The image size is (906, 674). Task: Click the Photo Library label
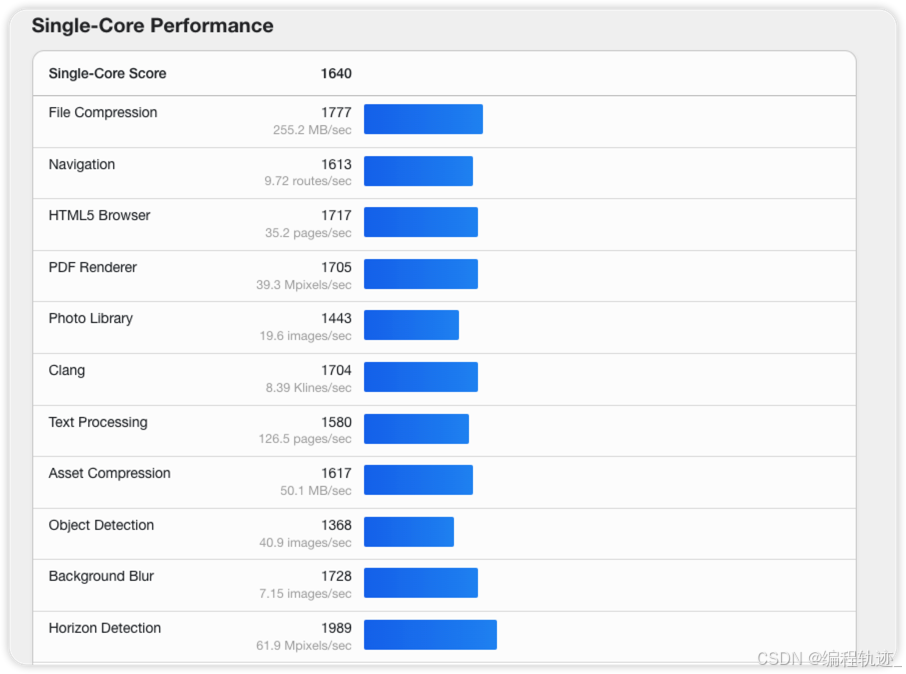point(91,319)
